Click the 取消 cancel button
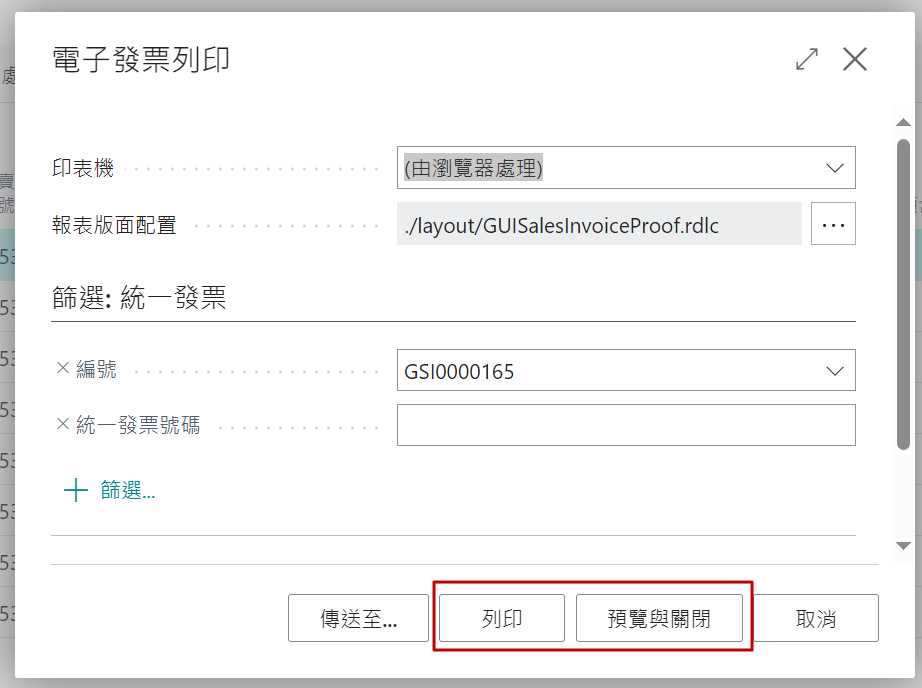This screenshot has height=688, width=922. tap(816, 618)
